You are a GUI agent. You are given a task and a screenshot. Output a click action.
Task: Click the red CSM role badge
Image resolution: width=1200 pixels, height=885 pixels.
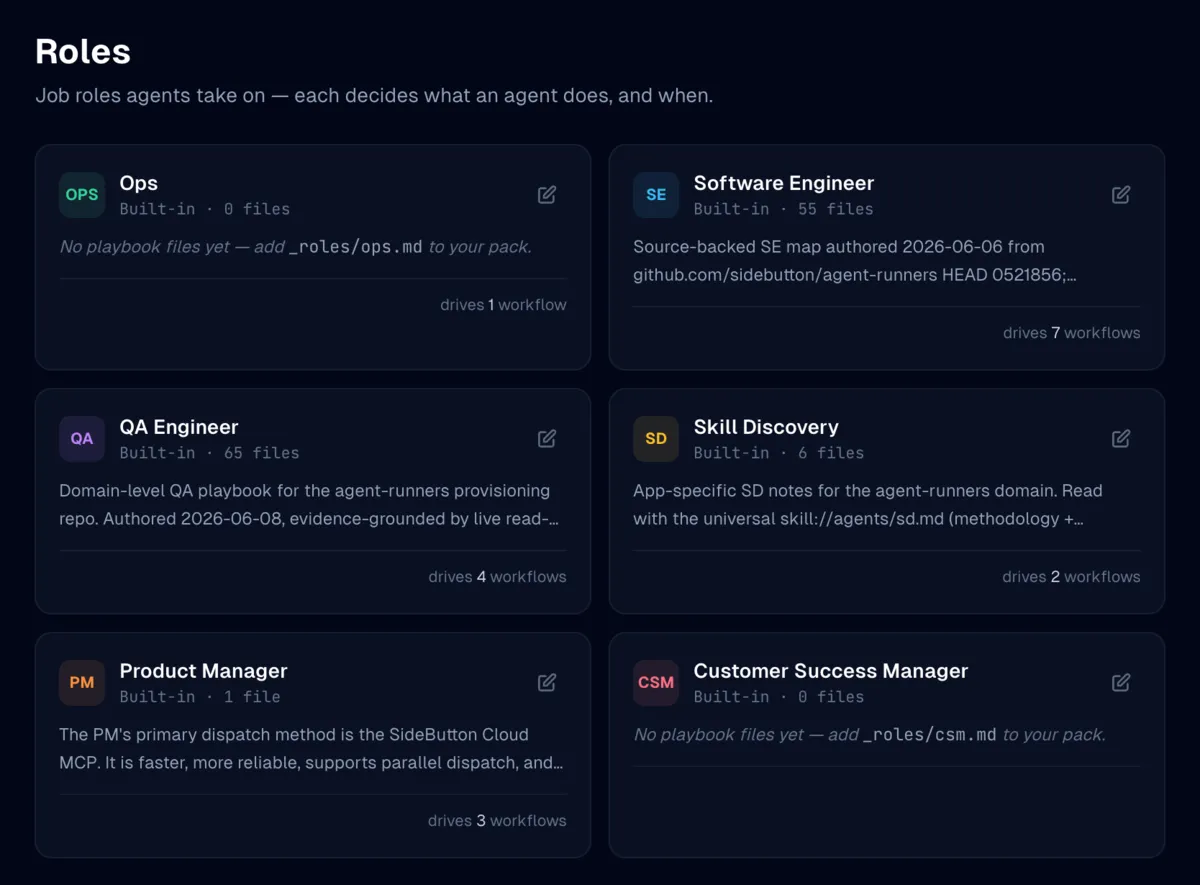tap(656, 683)
